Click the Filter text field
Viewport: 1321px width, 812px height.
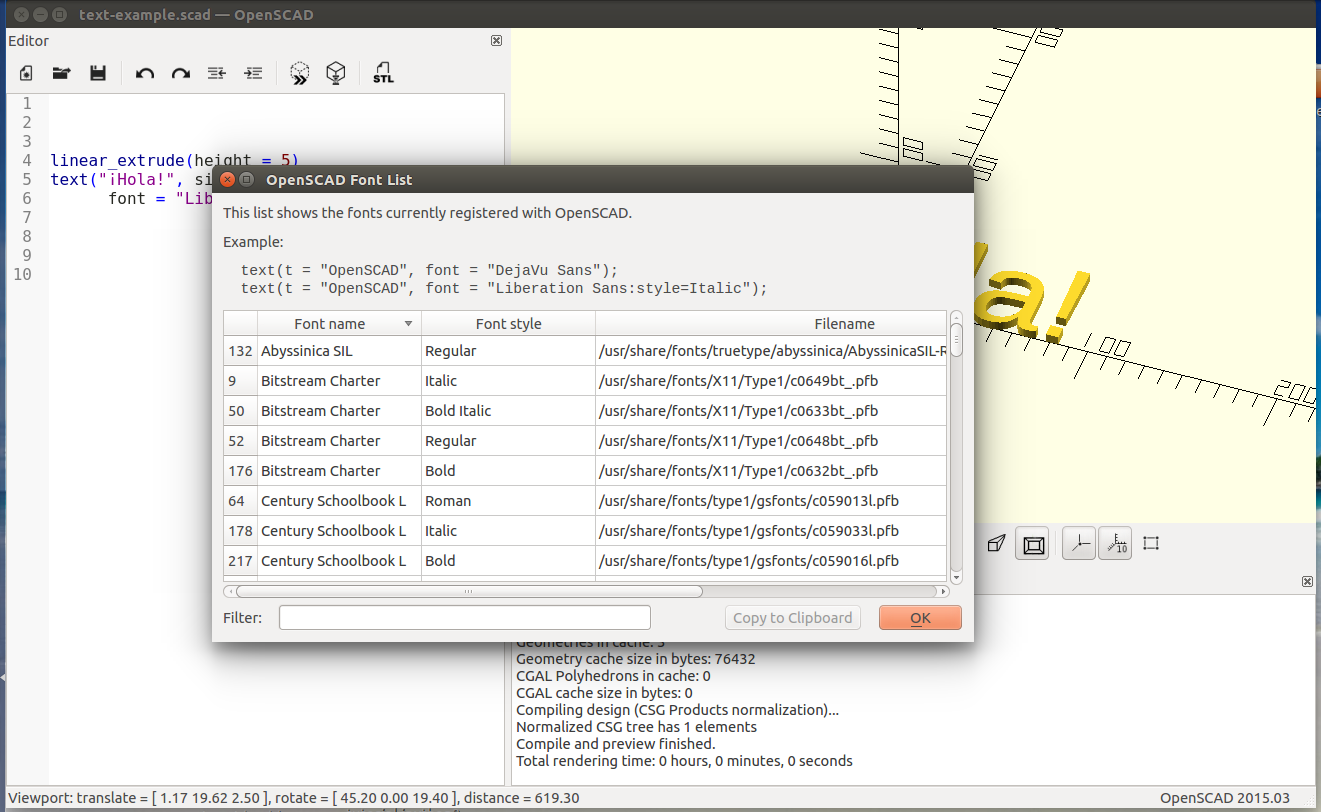[x=464, y=618]
